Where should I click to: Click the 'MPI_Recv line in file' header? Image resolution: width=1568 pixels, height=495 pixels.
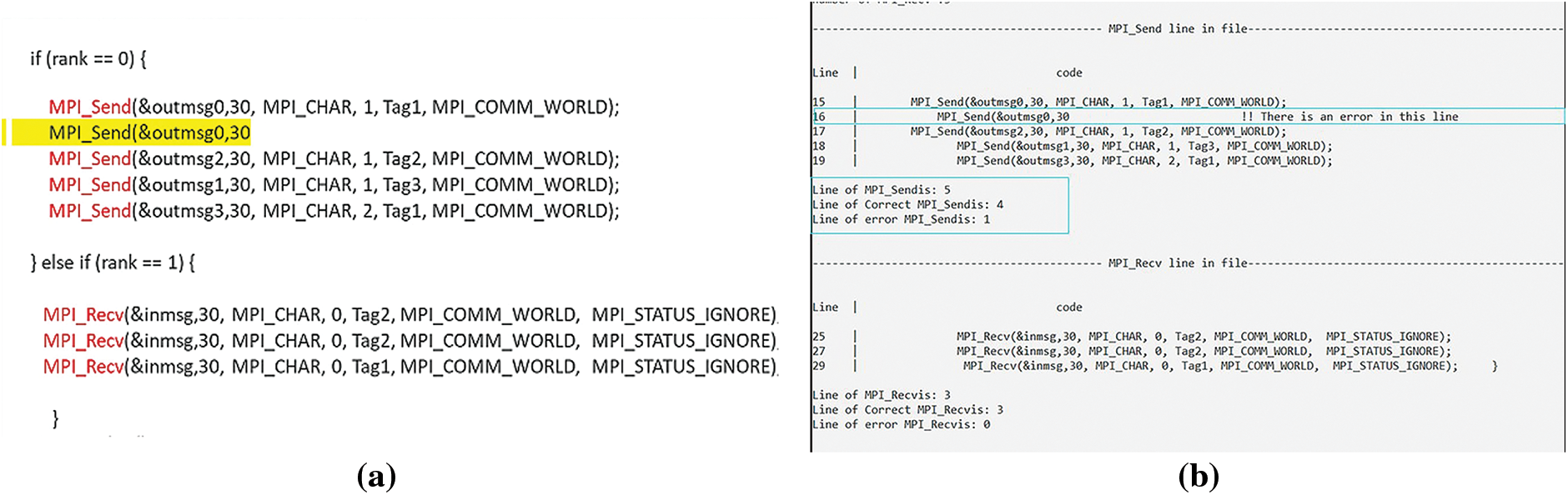tap(1177, 263)
